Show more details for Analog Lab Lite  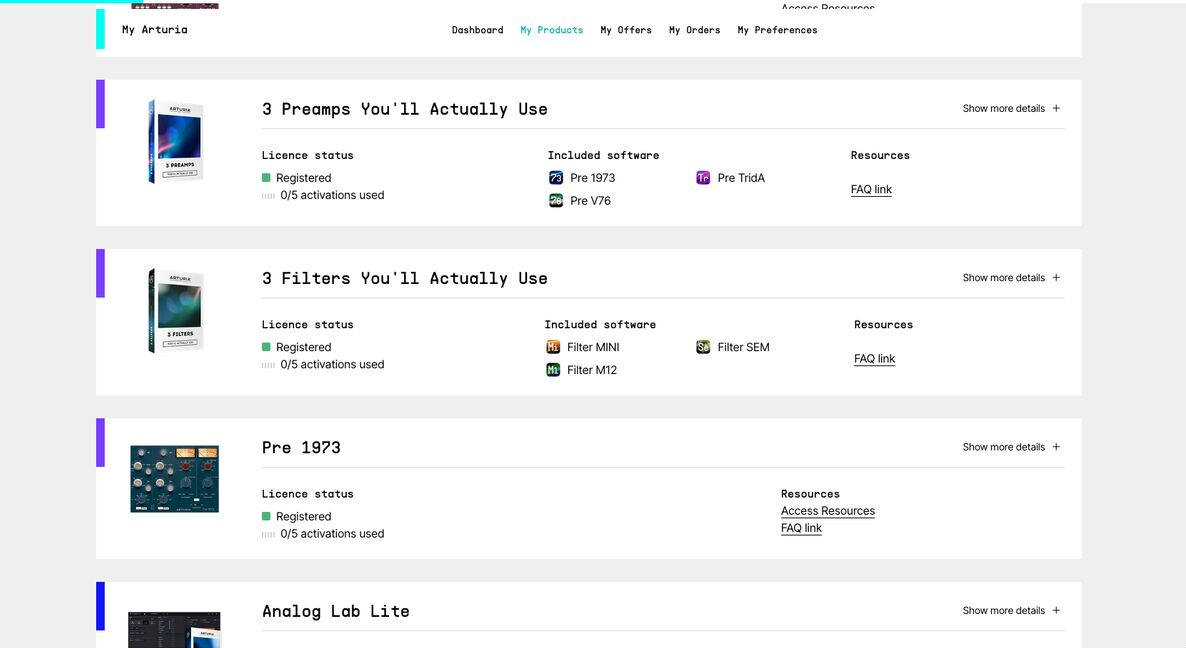tap(1011, 610)
